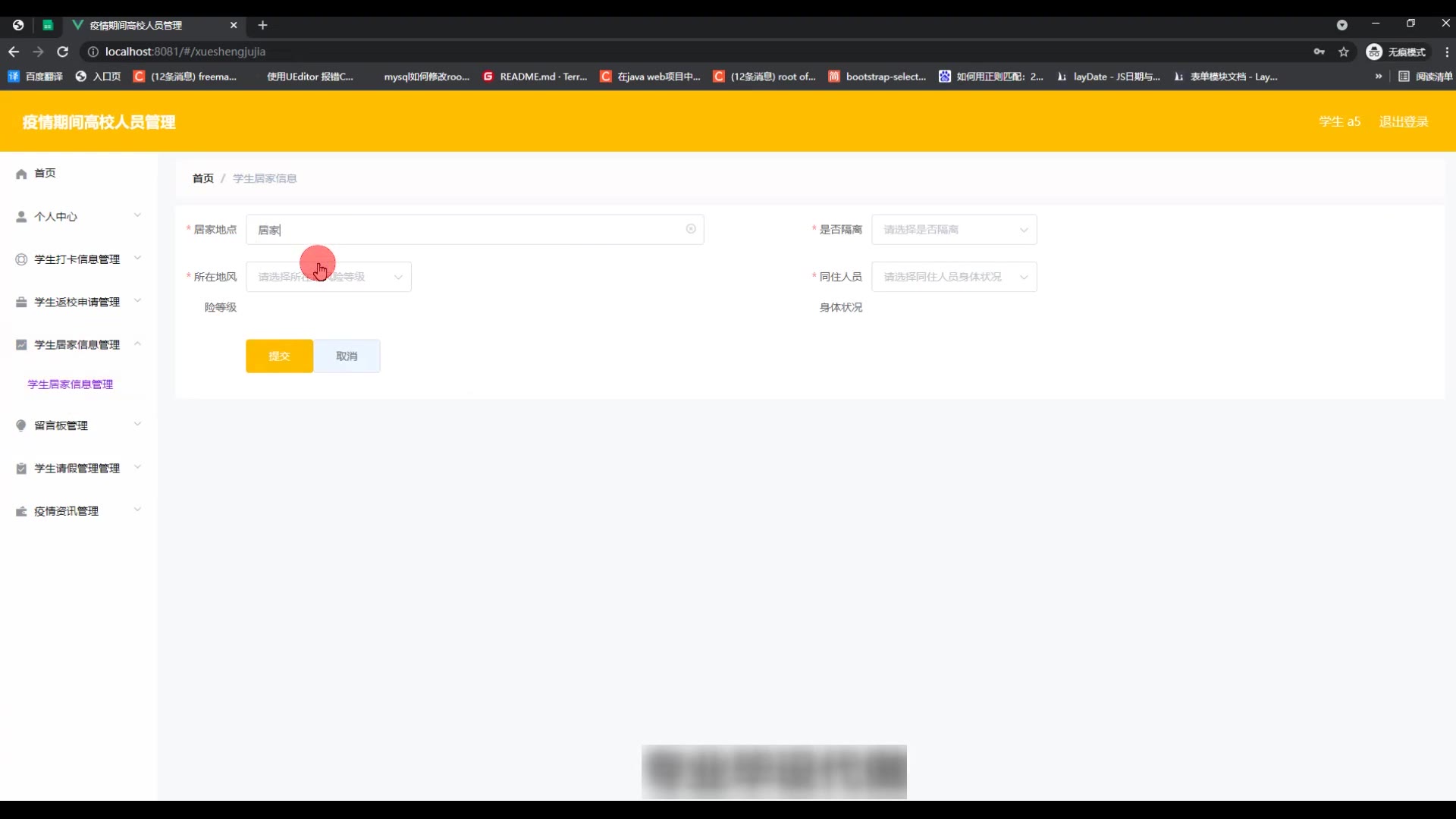Click the clear icon in 居家地点 field
Viewport: 1456px width, 819px height.
[x=691, y=229]
